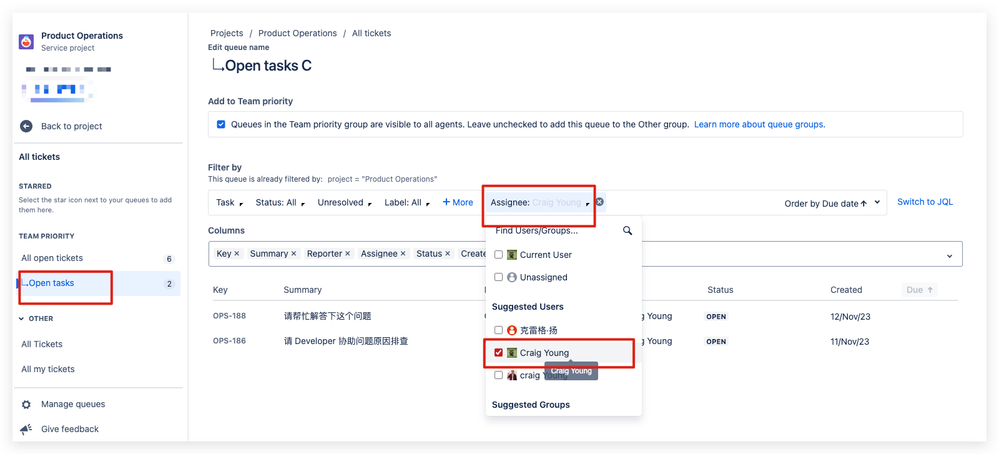
Task: Remove the Summary column tag
Action: 294,253
